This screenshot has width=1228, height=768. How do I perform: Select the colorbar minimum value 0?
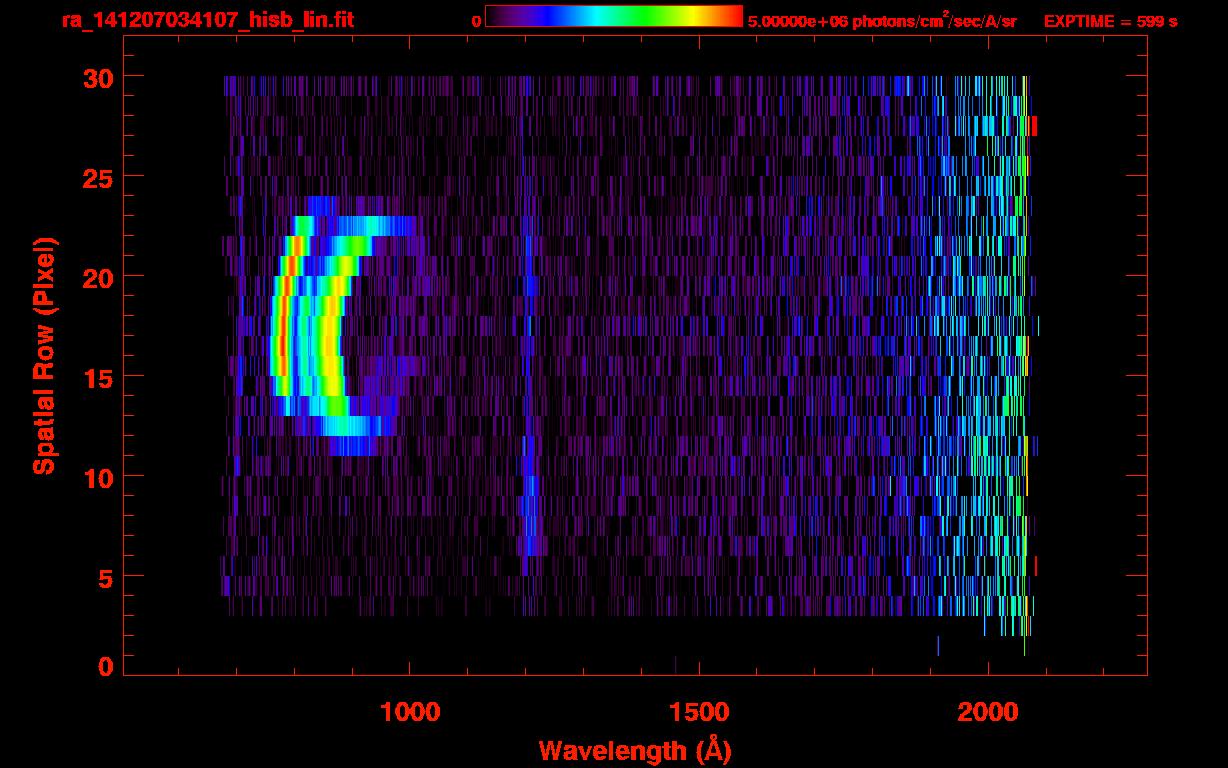[477, 21]
